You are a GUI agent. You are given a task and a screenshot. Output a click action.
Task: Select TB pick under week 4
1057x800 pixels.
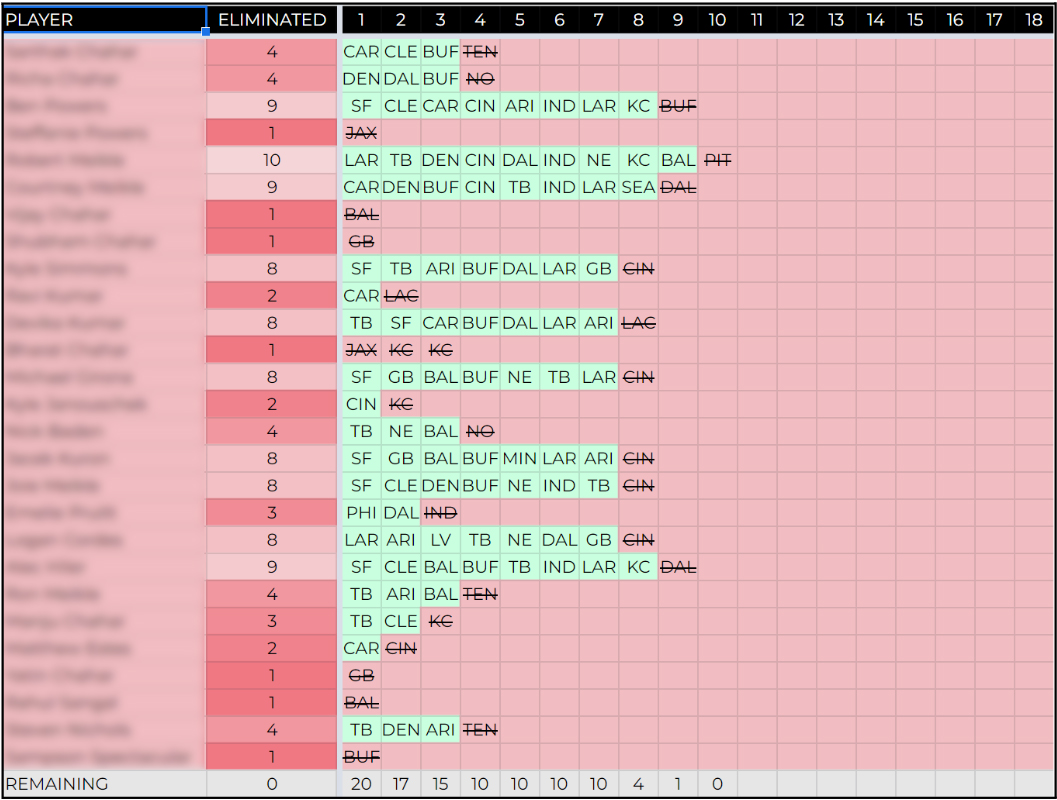(480, 540)
